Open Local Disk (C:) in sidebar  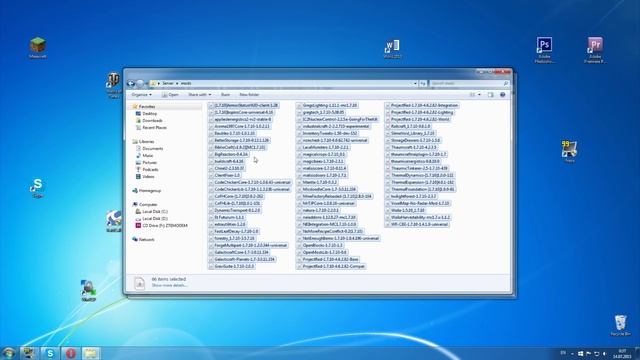coord(155,211)
